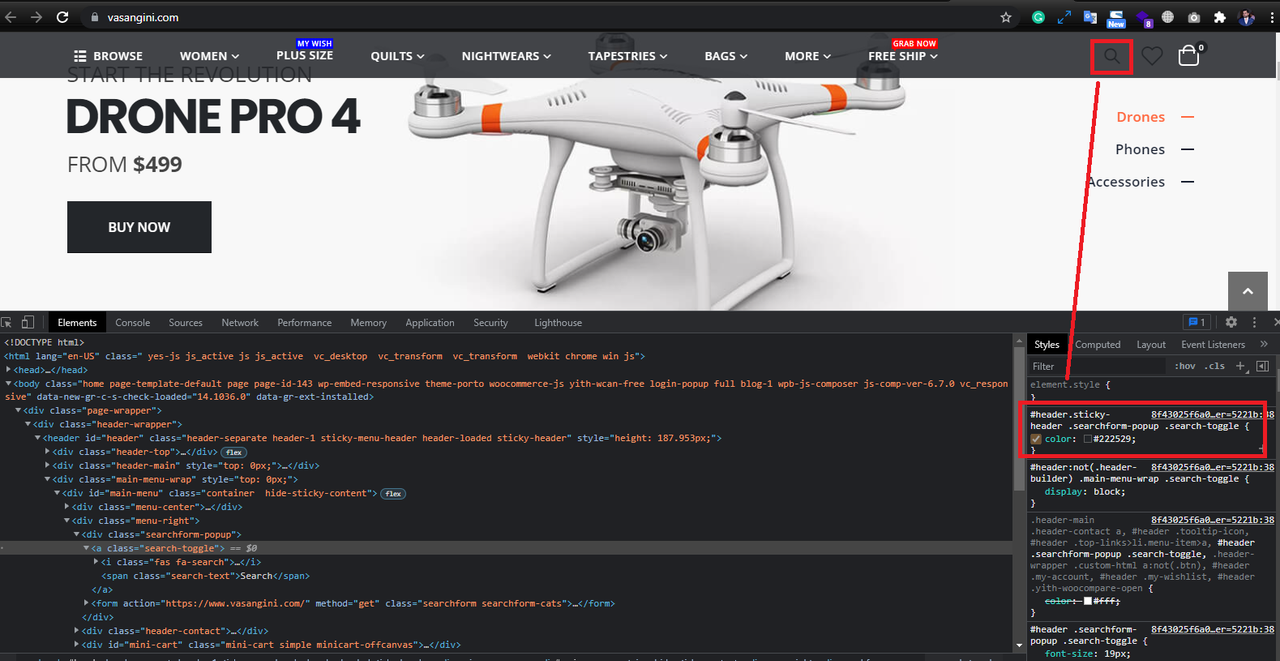The image size is (1280, 661).
Task: Uncheck the color #222529 property checkbox
Action: [1036, 439]
